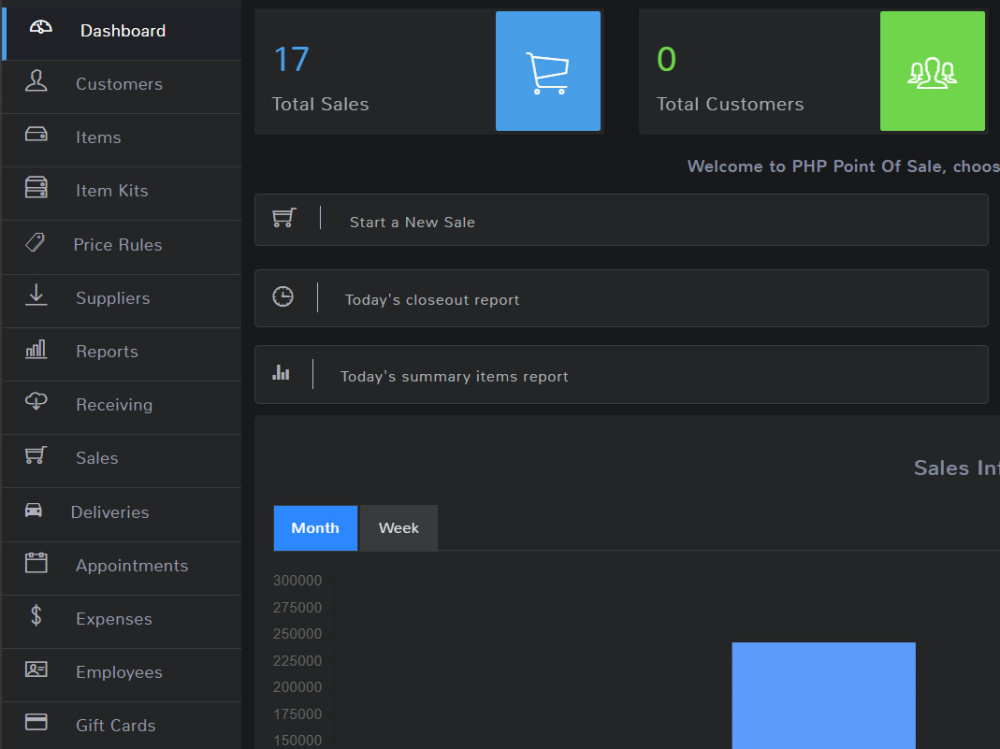Click the chart icon for summary items report
This screenshot has height=749, width=1000.
pos(281,373)
